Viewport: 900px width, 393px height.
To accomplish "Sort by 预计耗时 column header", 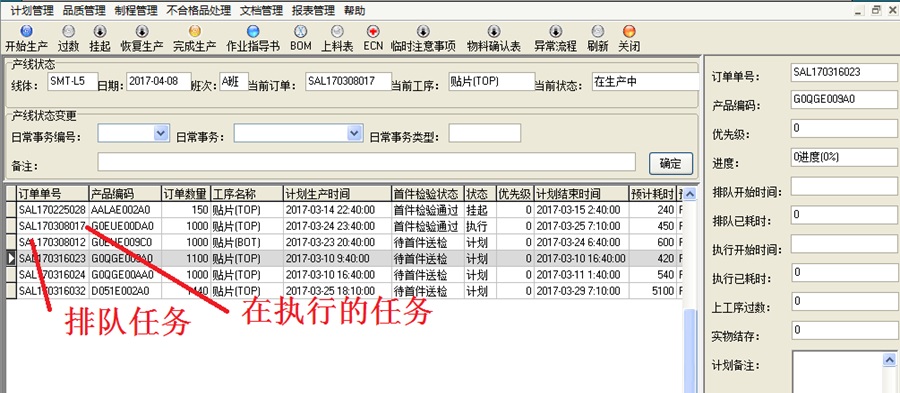I will [653, 193].
